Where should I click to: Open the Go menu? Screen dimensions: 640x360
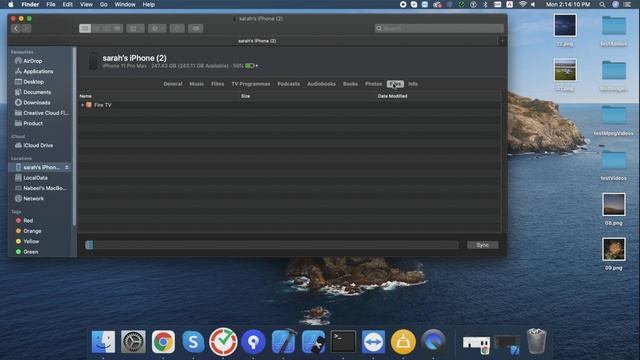[x=104, y=4]
